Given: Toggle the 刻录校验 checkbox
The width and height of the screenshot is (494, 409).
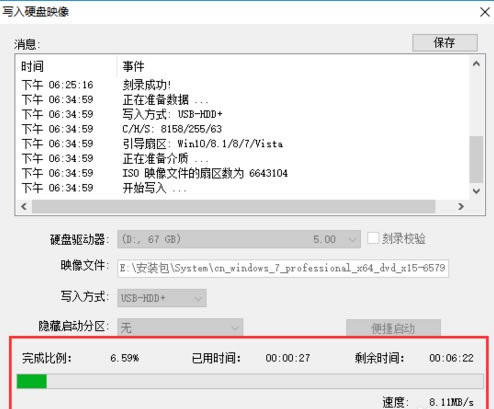Looking at the screenshot, I should point(373,238).
